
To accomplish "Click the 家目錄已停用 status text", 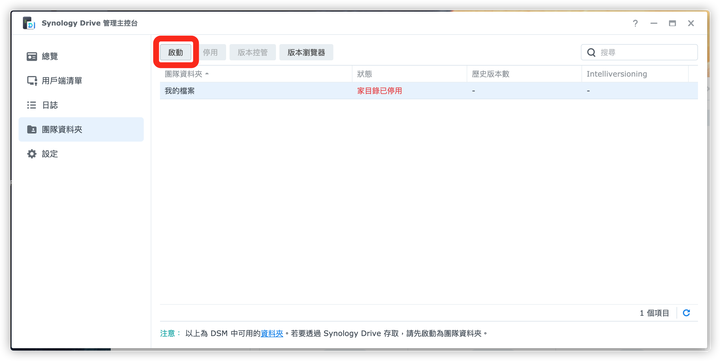I will 379,91.
